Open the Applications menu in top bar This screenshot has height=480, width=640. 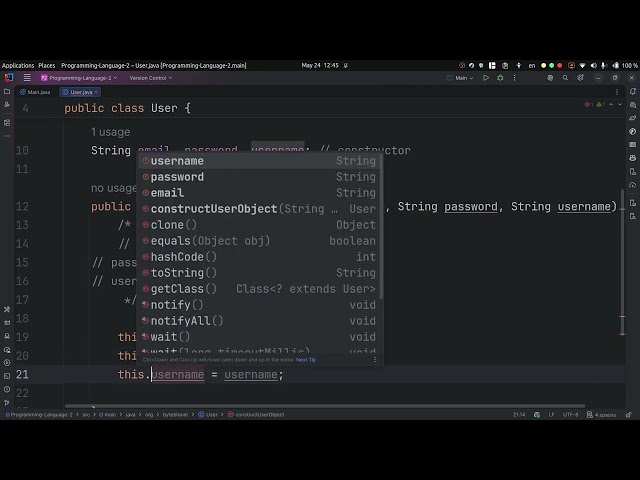point(18,65)
